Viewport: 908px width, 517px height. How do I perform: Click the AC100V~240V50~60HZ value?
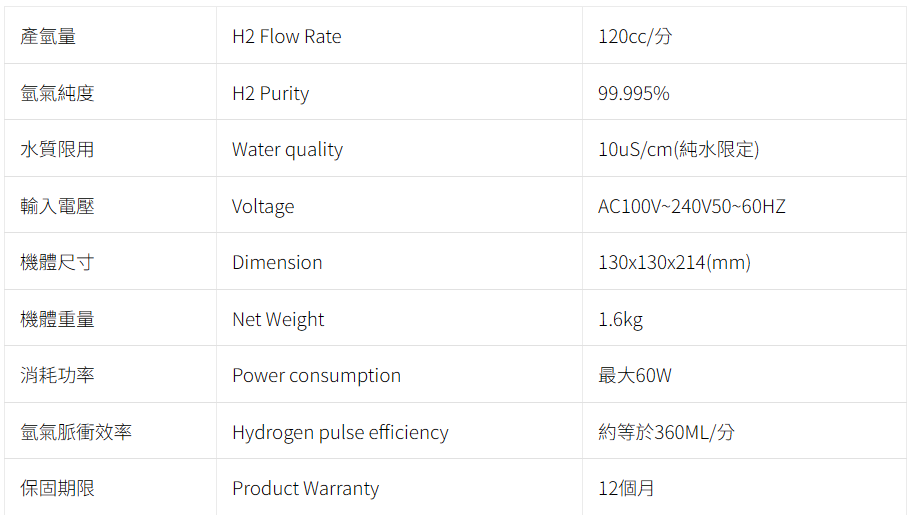(691, 207)
